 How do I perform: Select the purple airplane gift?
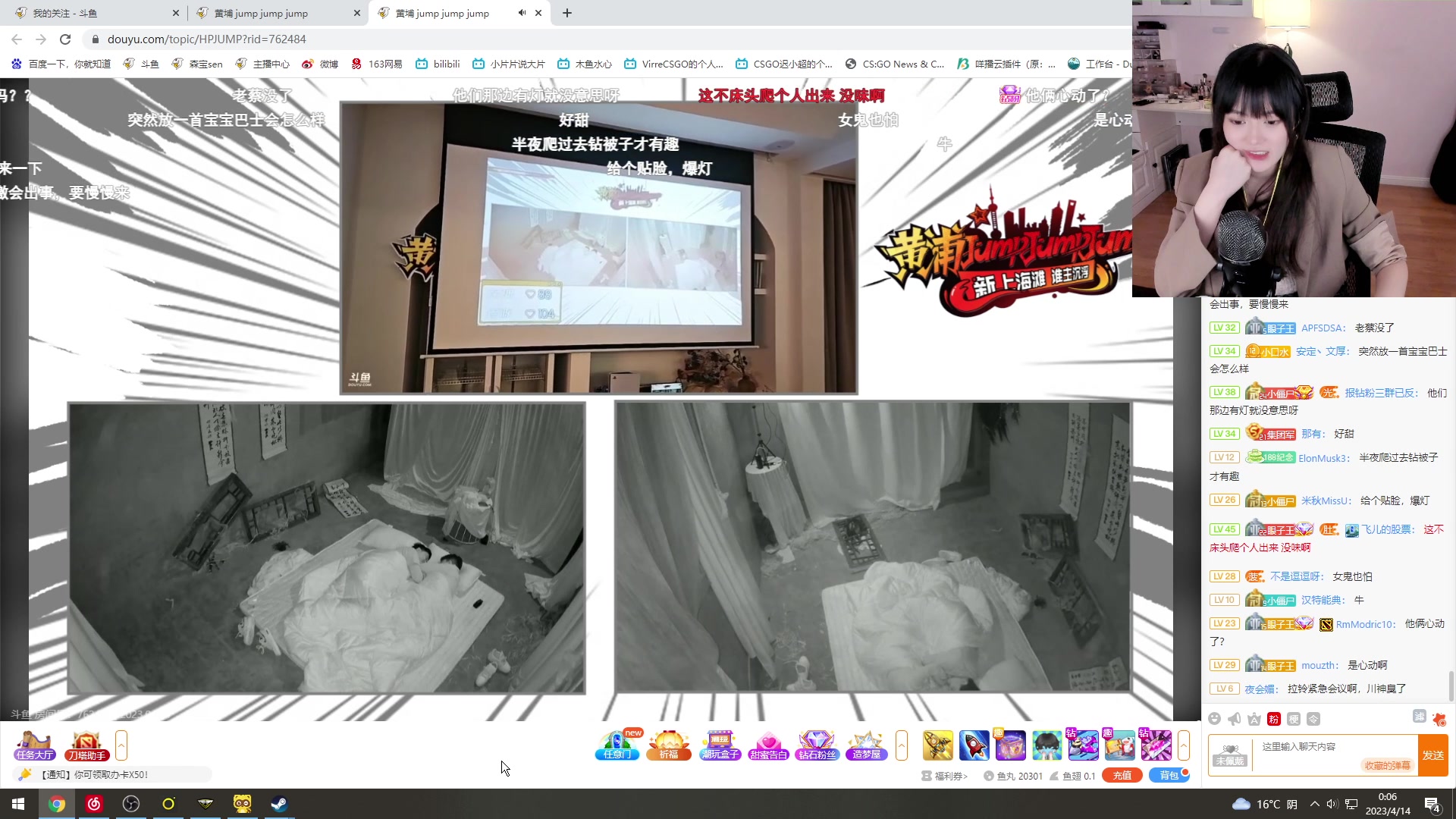pos(1084,745)
